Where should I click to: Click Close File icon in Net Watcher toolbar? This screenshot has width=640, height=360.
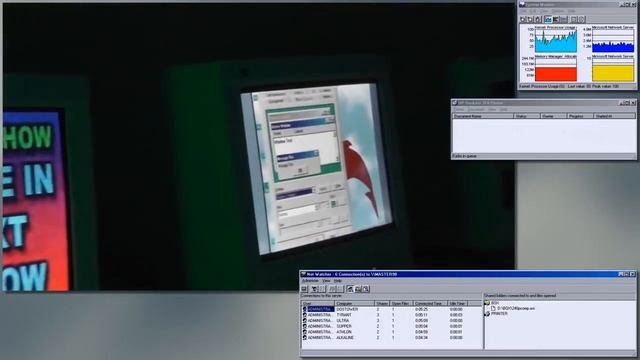coord(322,289)
